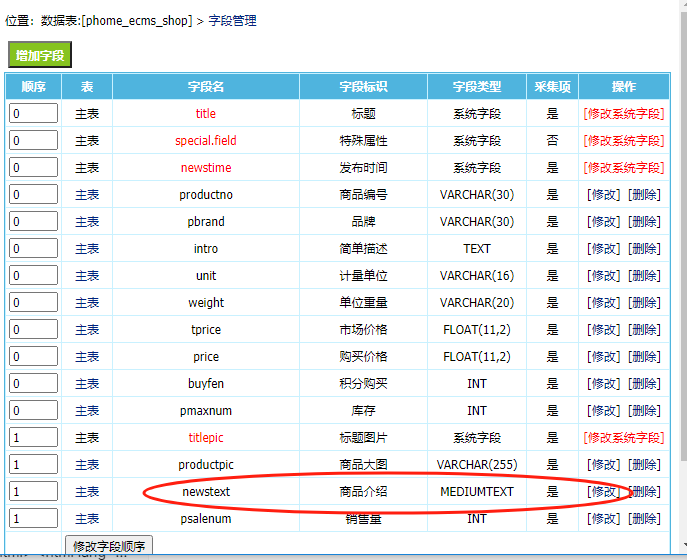Click the 增加字段 button

click(41, 55)
